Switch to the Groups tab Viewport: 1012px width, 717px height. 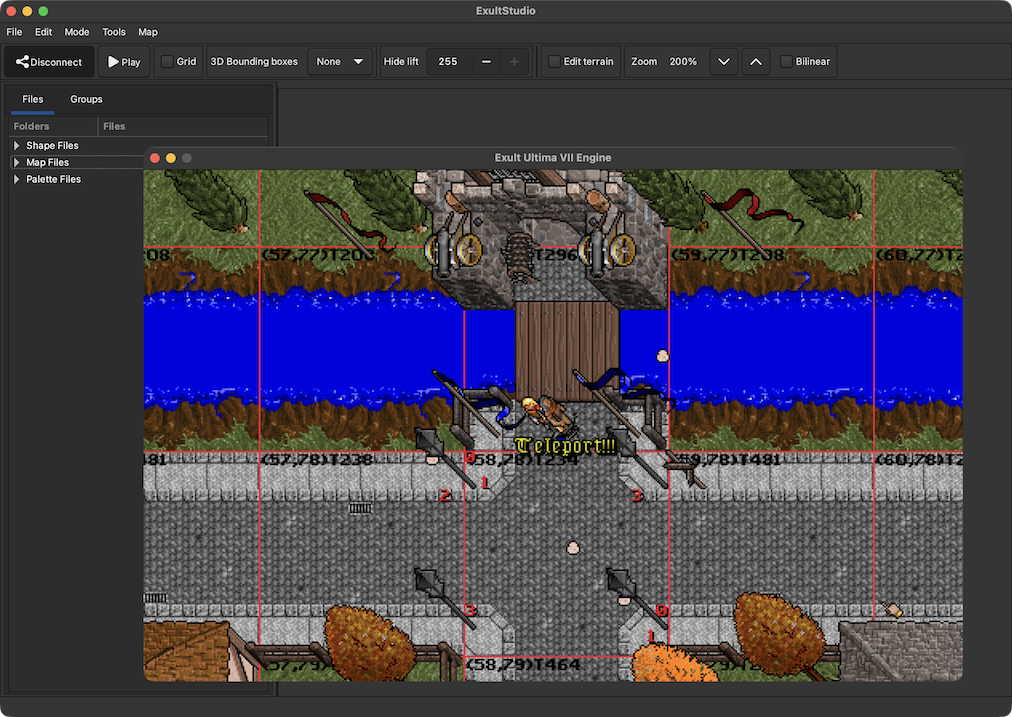point(86,99)
